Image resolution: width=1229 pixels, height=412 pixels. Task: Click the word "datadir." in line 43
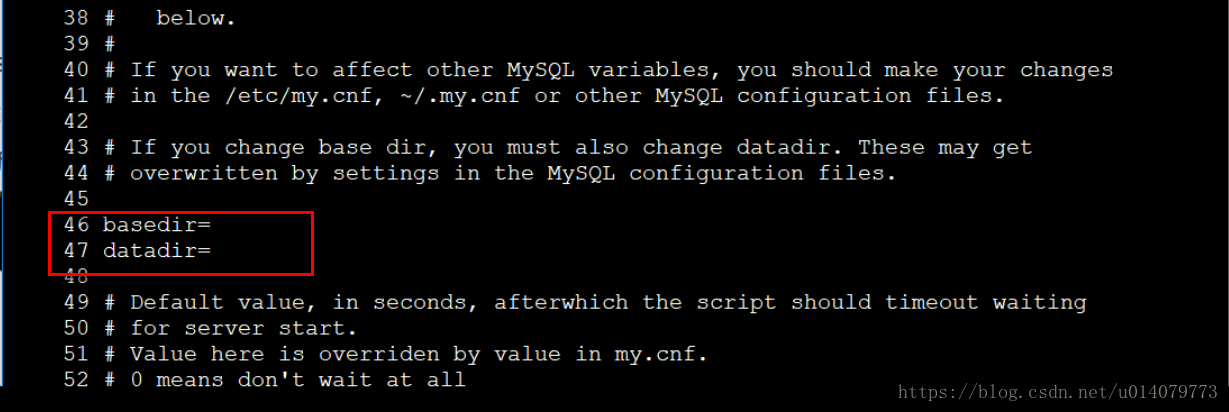tap(791, 147)
